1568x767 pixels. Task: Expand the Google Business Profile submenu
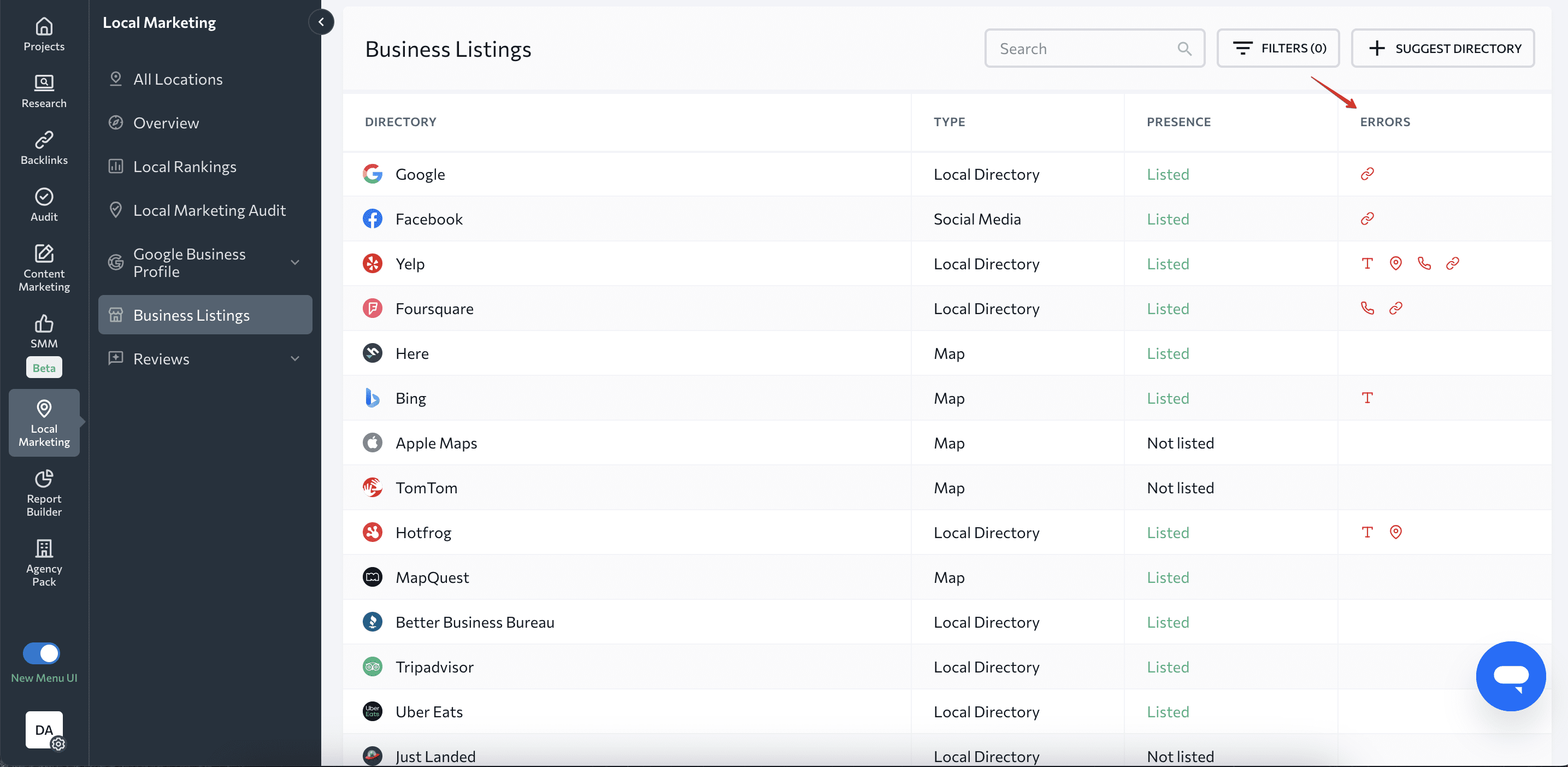click(x=295, y=262)
